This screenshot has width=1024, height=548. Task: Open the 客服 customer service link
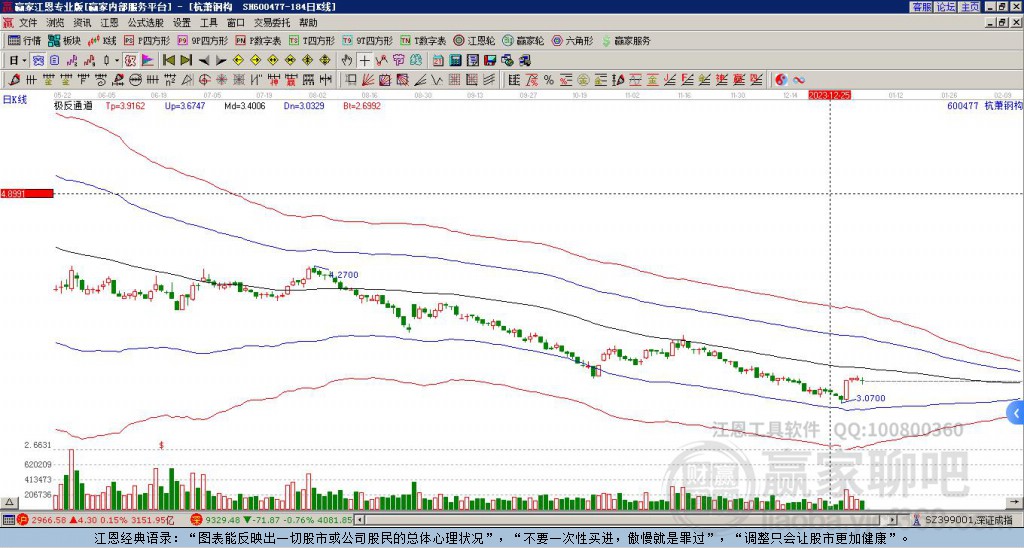click(922, 7)
